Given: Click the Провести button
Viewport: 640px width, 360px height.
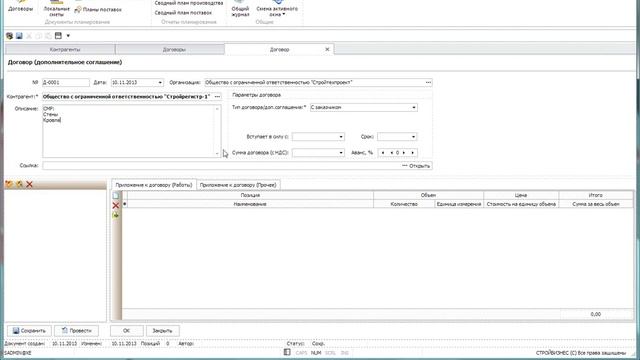Looking at the screenshot, I should (x=76, y=331).
